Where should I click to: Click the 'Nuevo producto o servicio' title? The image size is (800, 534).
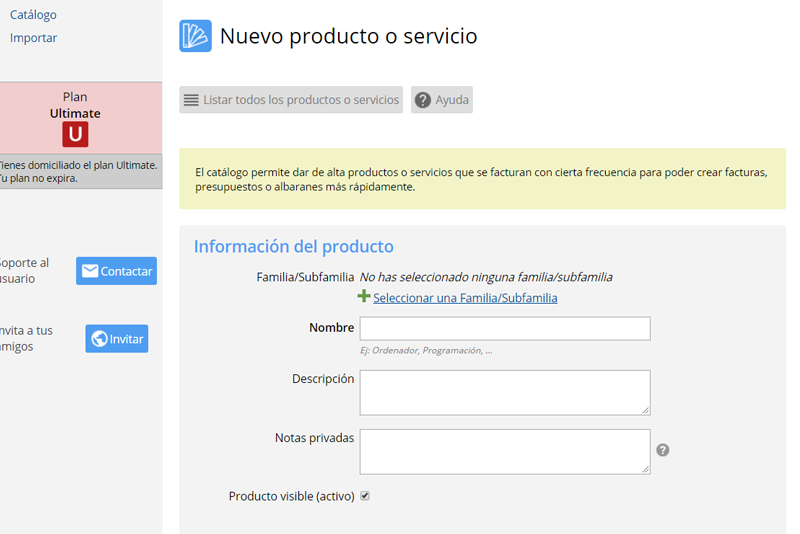pos(348,36)
